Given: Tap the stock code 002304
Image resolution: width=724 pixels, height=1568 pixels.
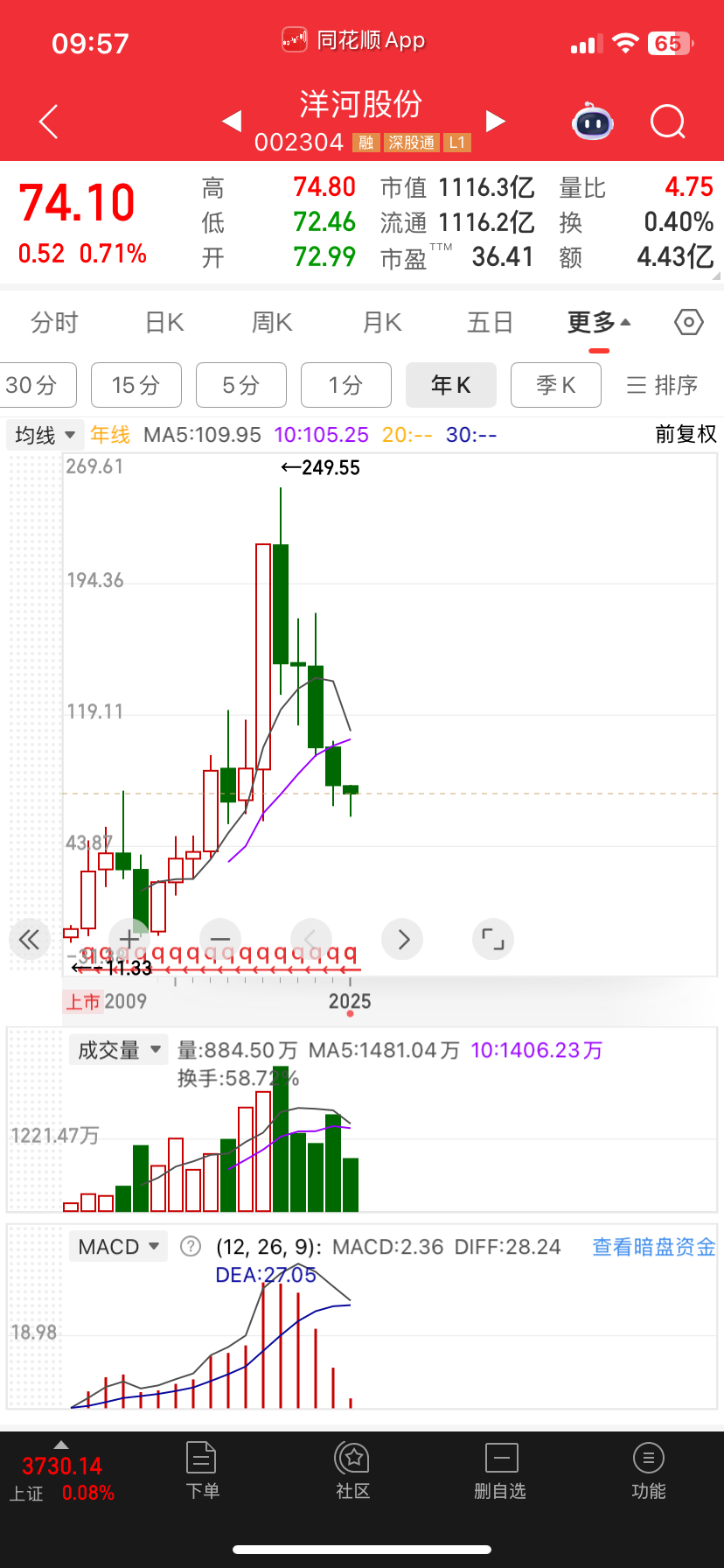Looking at the screenshot, I should coord(298,143).
